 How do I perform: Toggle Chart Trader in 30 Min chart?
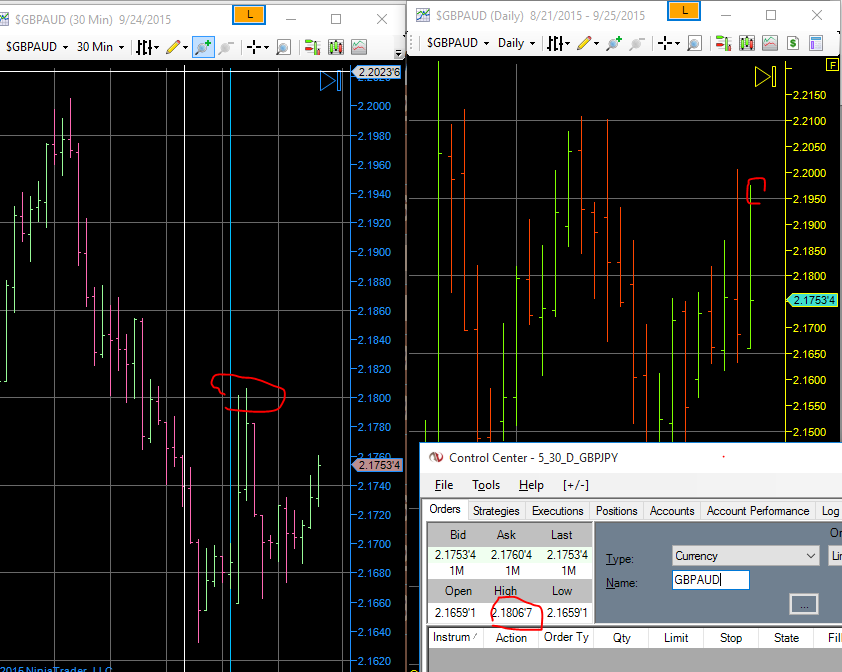(x=312, y=47)
